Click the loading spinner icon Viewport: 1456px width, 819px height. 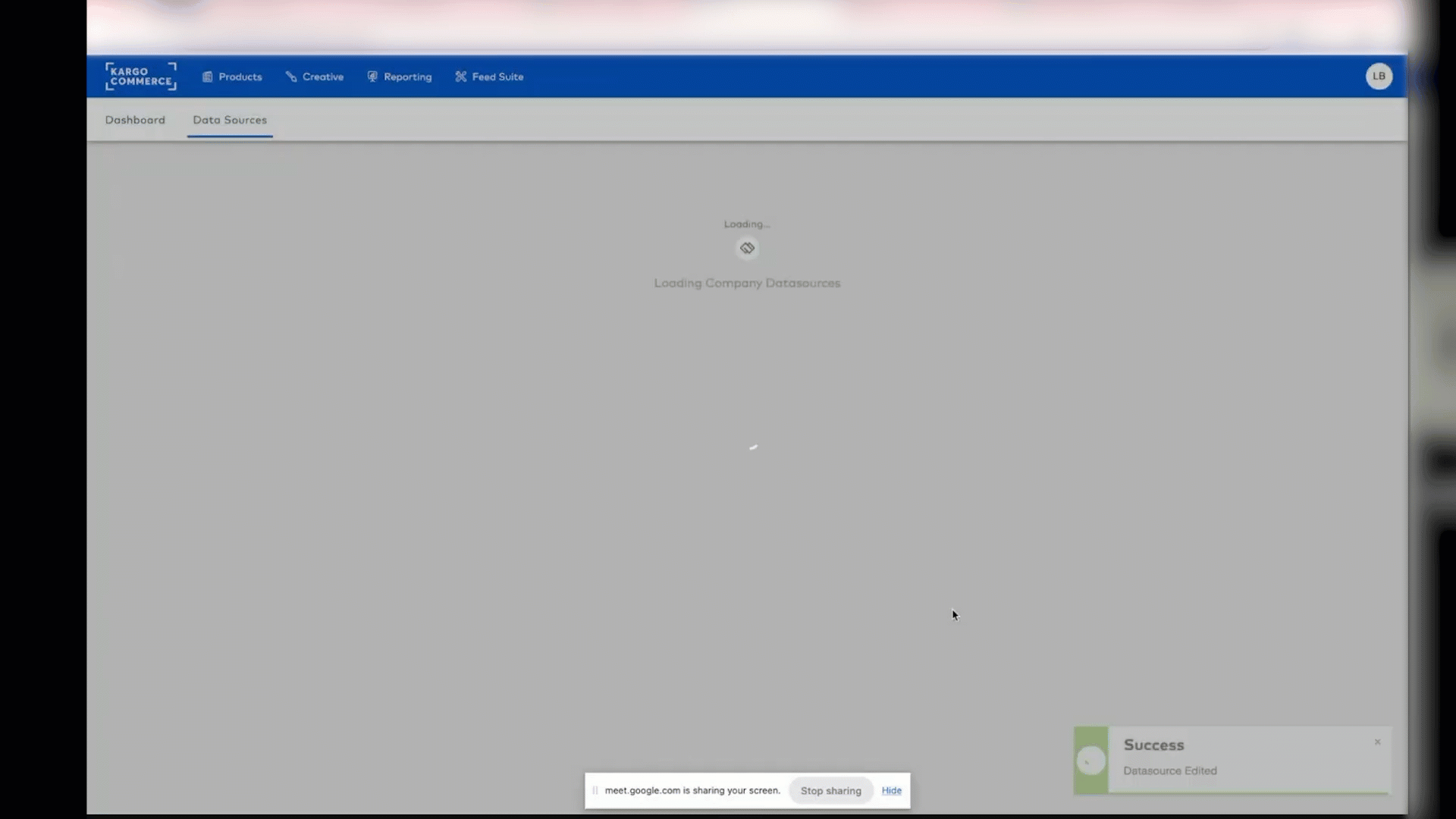tap(747, 248)
